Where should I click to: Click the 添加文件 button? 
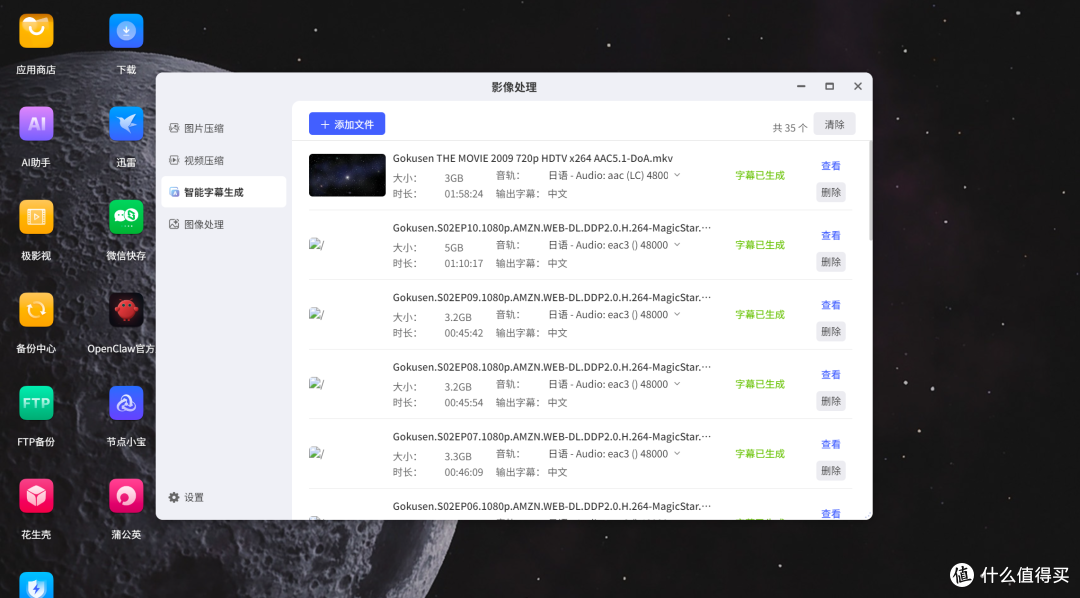pyautogui.click(x=347, y=124)
